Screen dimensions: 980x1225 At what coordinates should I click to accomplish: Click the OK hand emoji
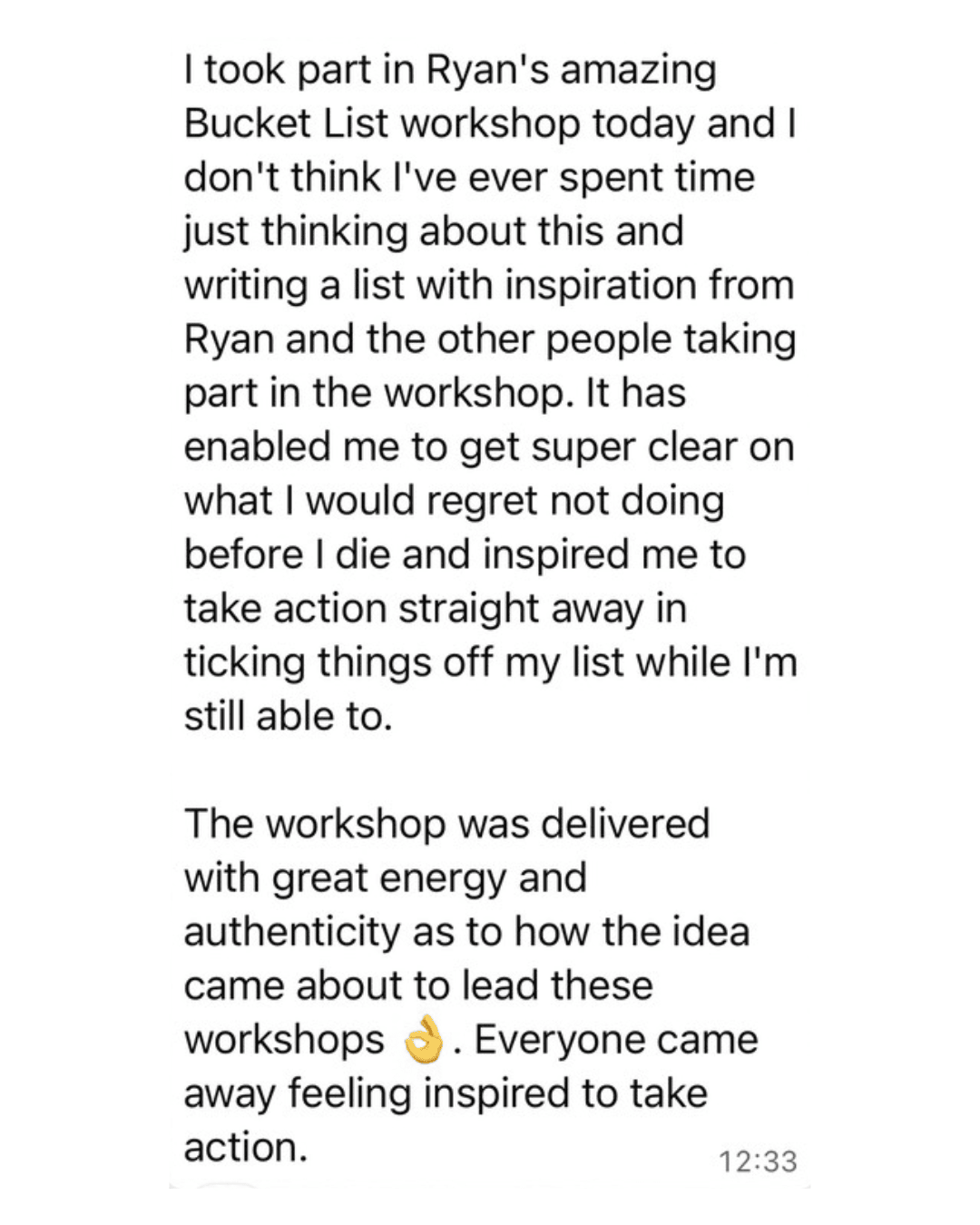point(424,1039)
